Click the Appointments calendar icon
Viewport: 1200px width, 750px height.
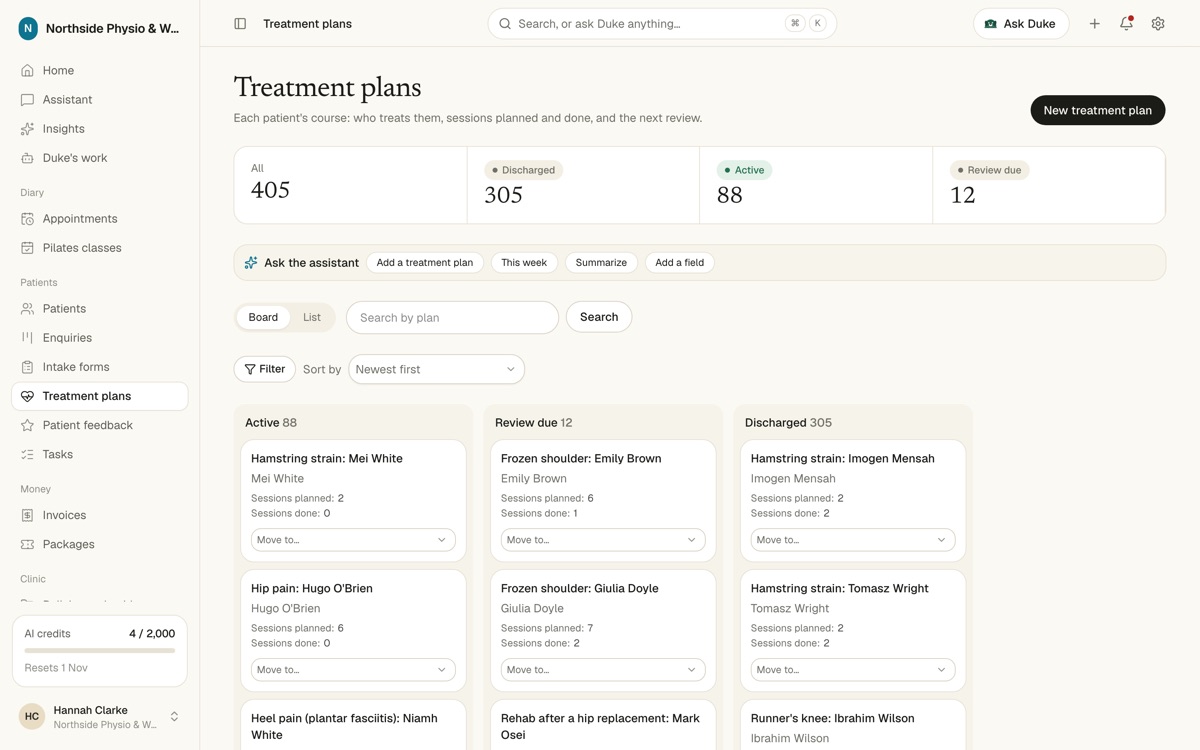coord(27,219)
